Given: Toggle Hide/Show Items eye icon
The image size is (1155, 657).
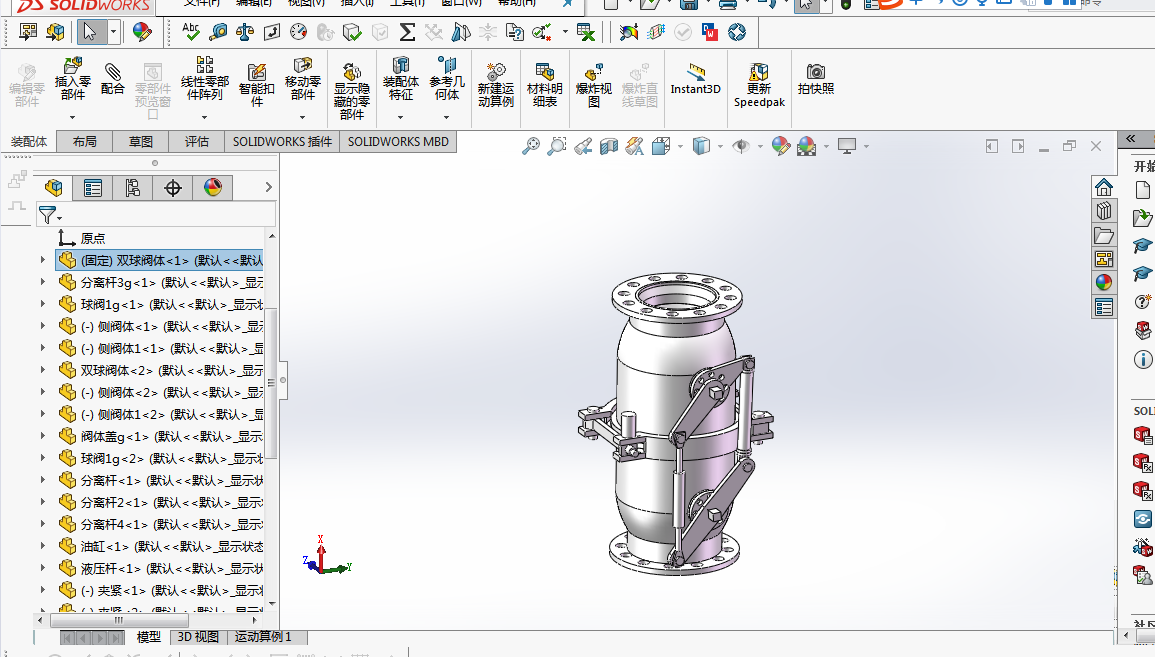Looking at the screenshot, I should [740, 146].
